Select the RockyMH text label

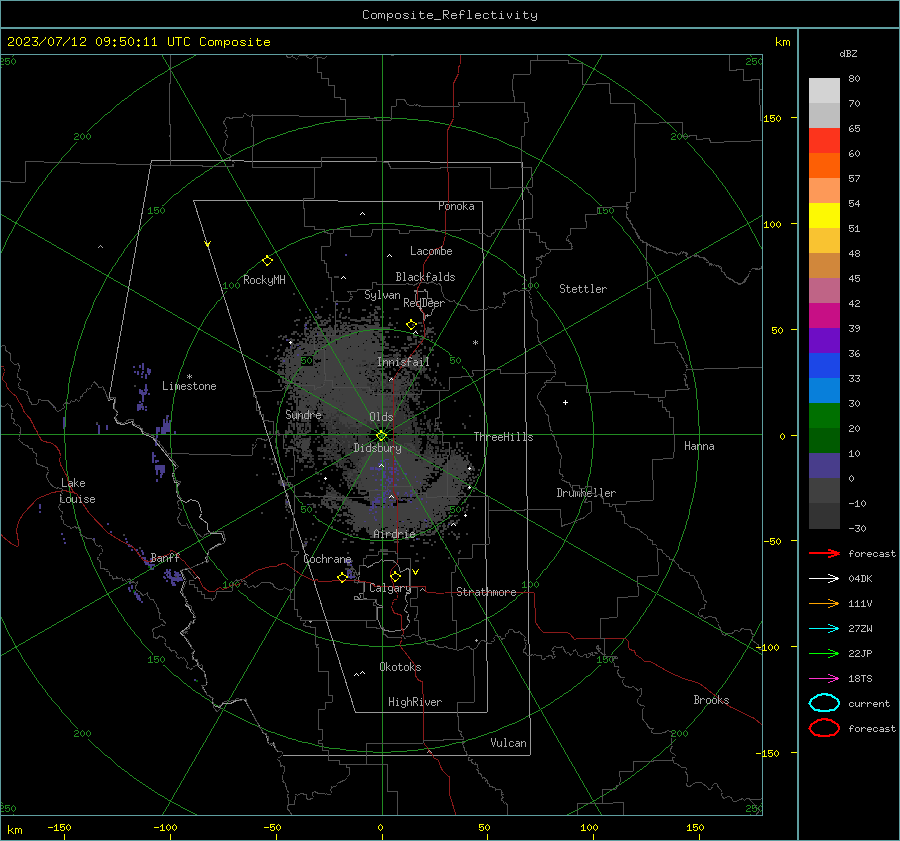point(264,280)
